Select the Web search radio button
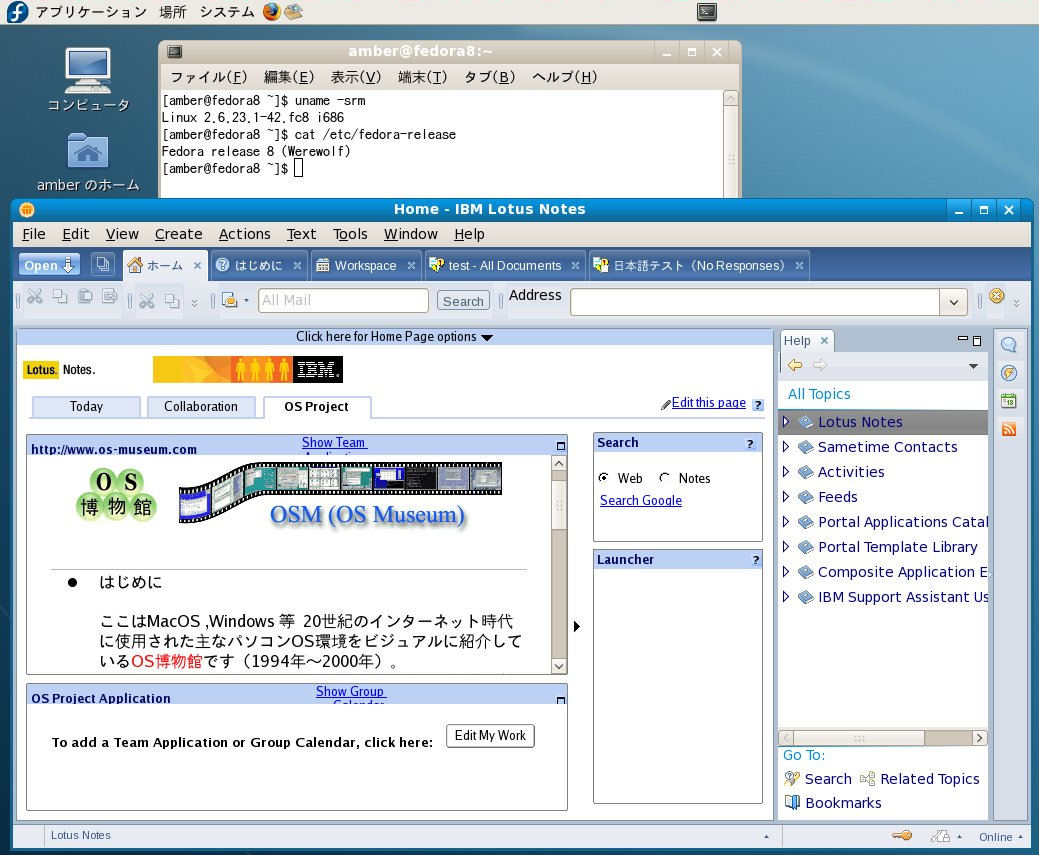This screenshot has width=1039, height=855. (603, 477)
